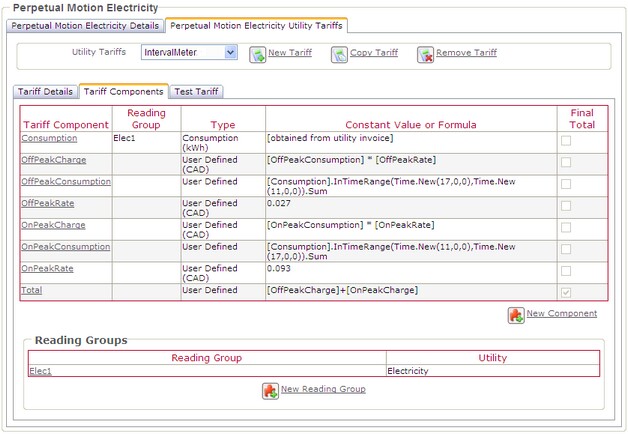
Task: Click the New Component puzzle icon
Action: 516,315
